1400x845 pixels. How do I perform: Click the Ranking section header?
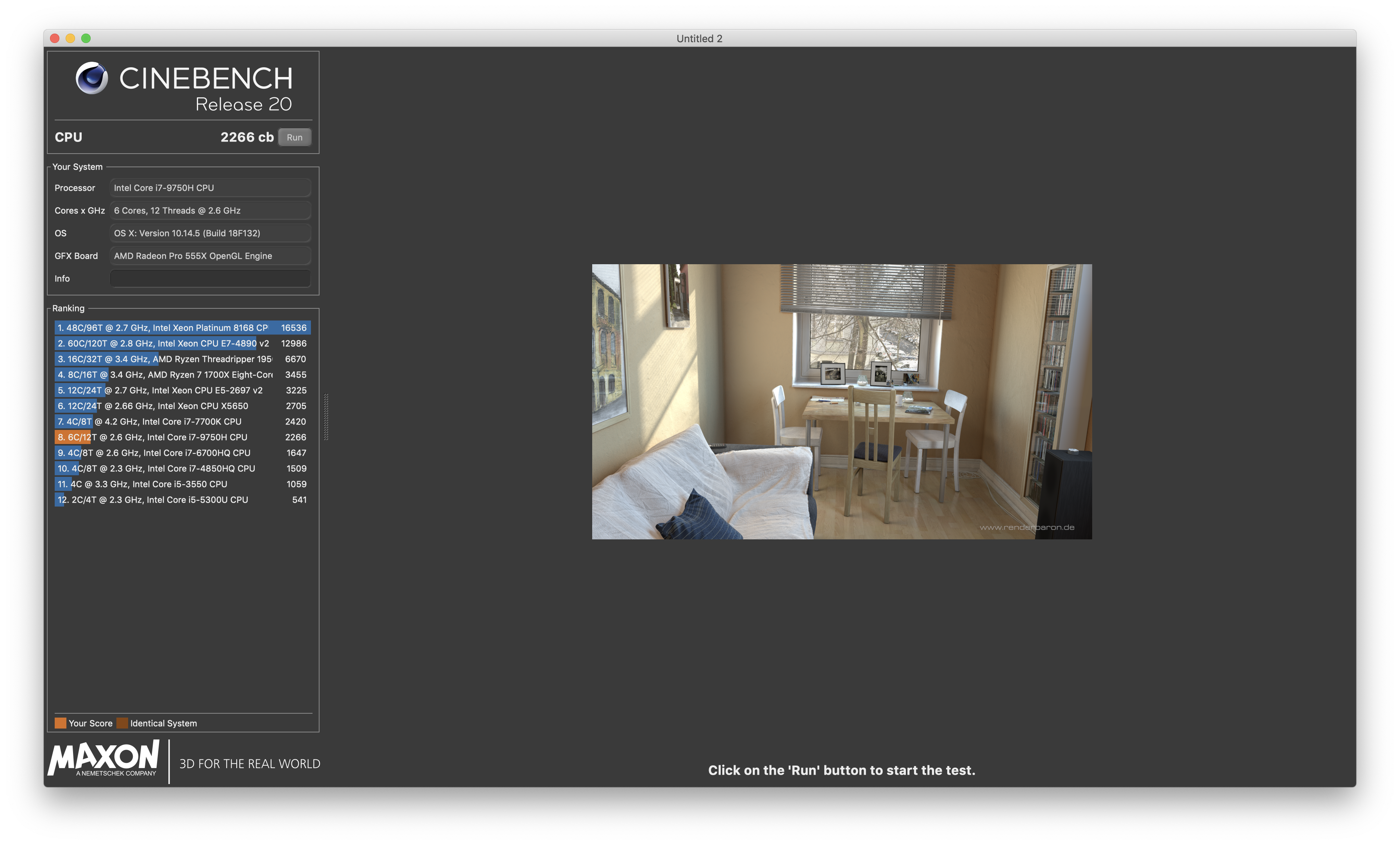(68, 308)
